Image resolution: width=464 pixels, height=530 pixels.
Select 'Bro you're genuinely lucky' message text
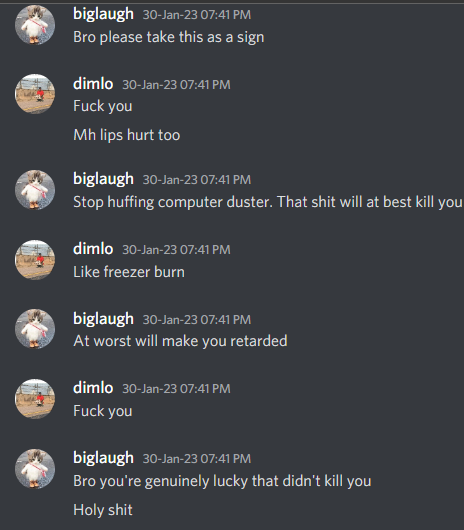222,481
